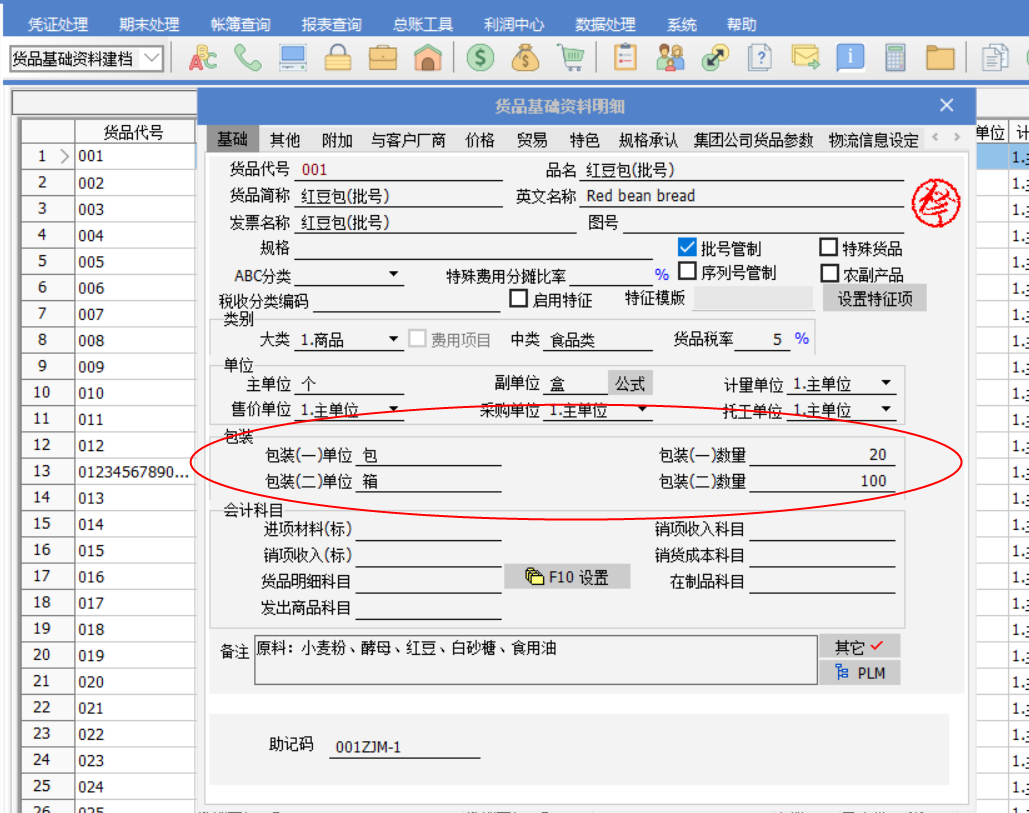This screenshot has width=1029, height=813.
Task: Expand the 托工单位 dropdown
Action: pyautogui.click(x=886, y=409)
